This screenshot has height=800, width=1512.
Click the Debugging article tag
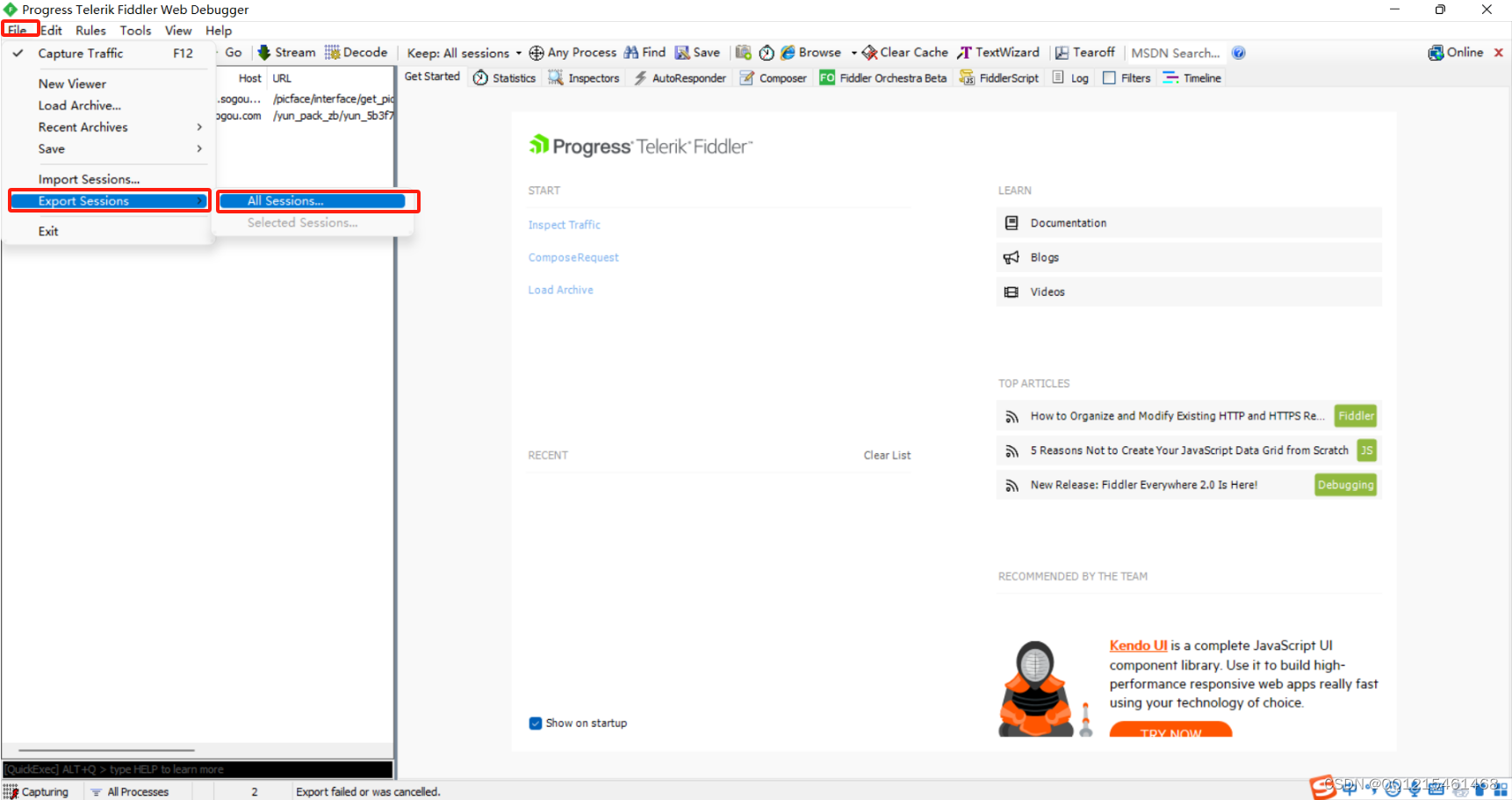coord(1345,485)
